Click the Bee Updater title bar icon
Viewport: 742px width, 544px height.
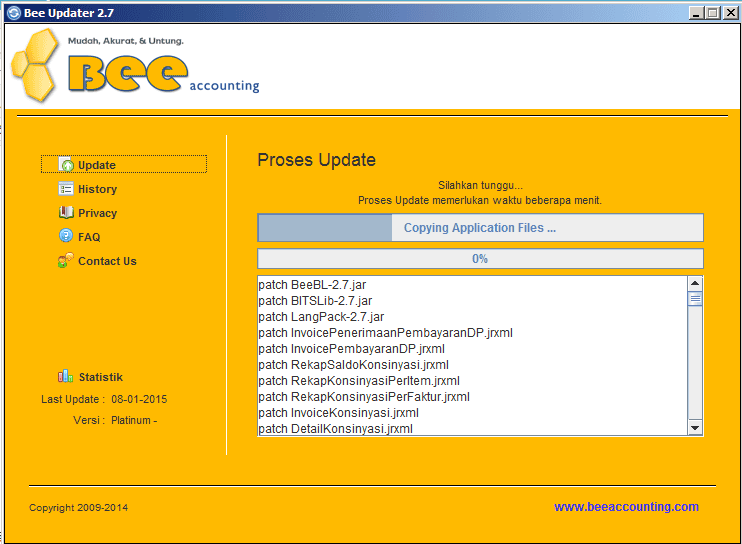click(14, 13)
